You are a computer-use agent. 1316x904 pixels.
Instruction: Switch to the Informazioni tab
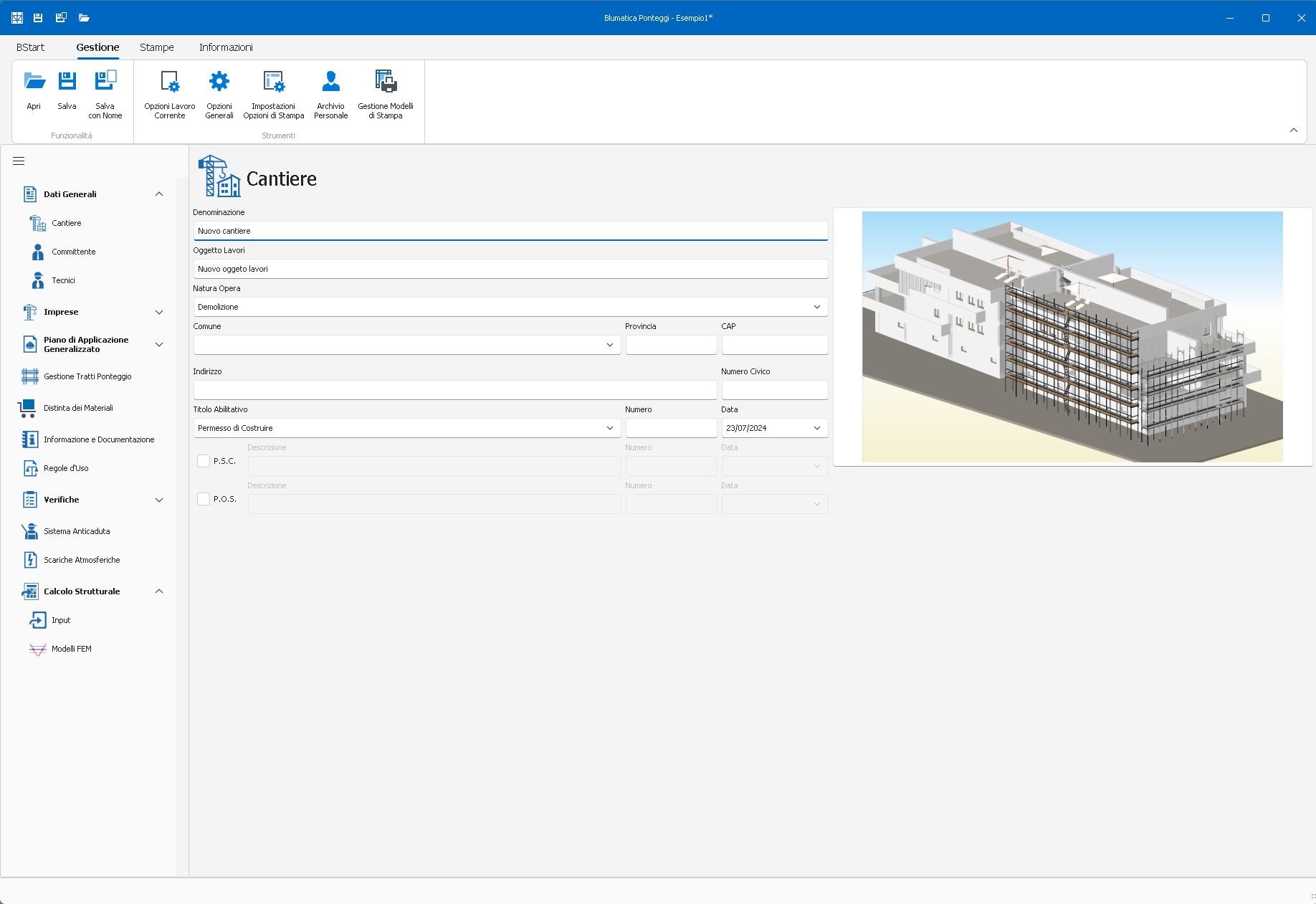(x=226, y=47)
